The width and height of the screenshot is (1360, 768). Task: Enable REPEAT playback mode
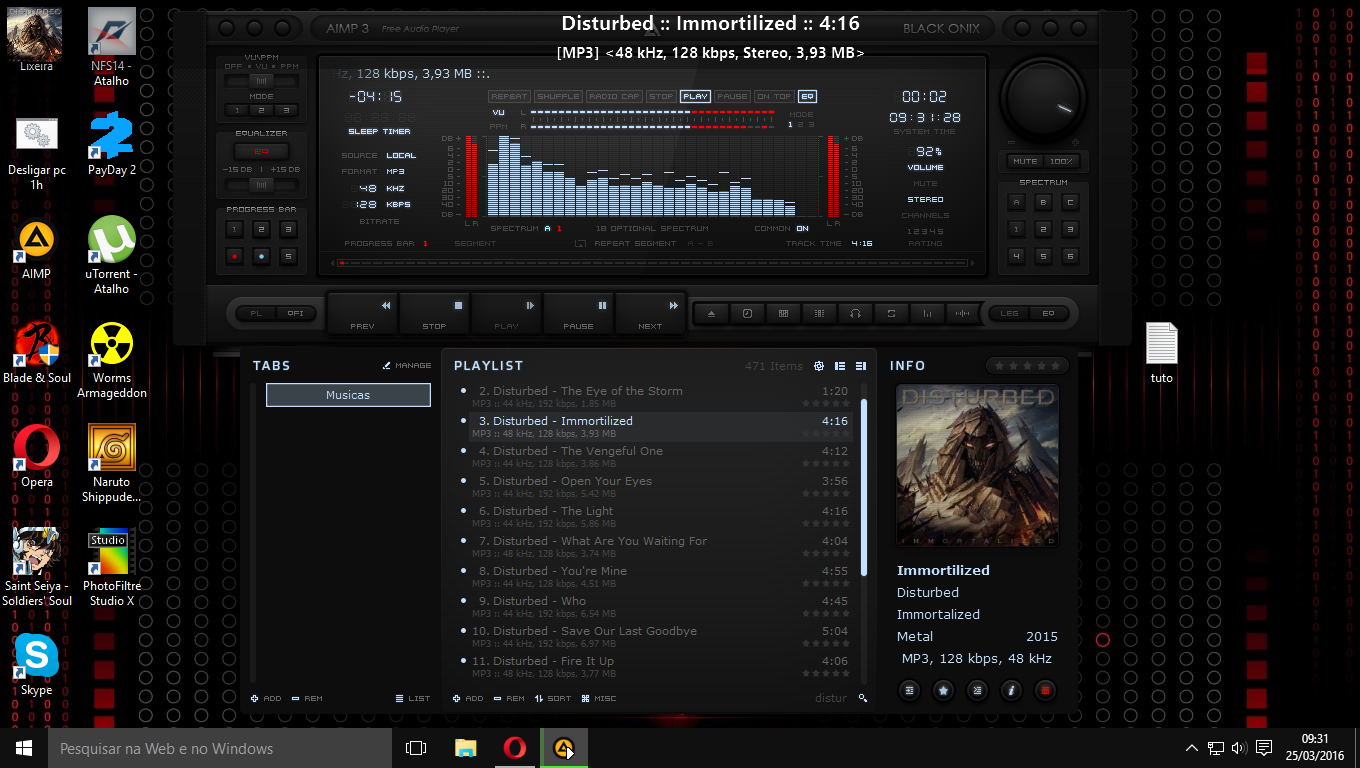coord(509,96)
